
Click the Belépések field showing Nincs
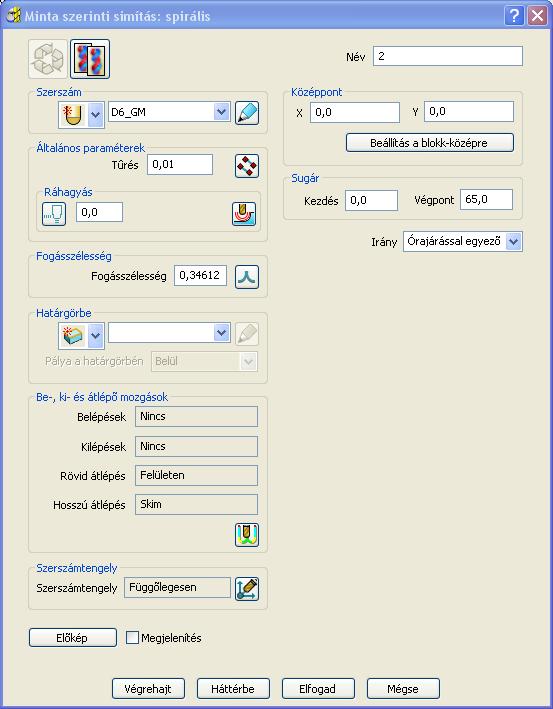[x=196, y=416]
